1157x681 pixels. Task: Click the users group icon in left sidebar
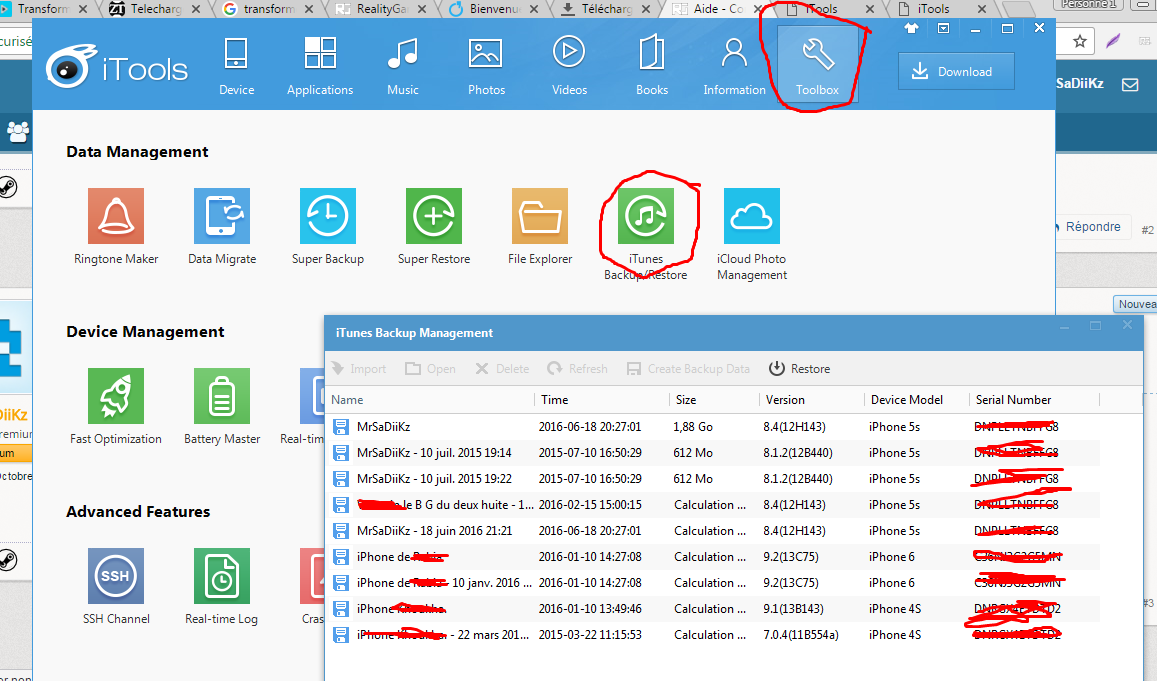pyautogui.click(x=18, y=131)
